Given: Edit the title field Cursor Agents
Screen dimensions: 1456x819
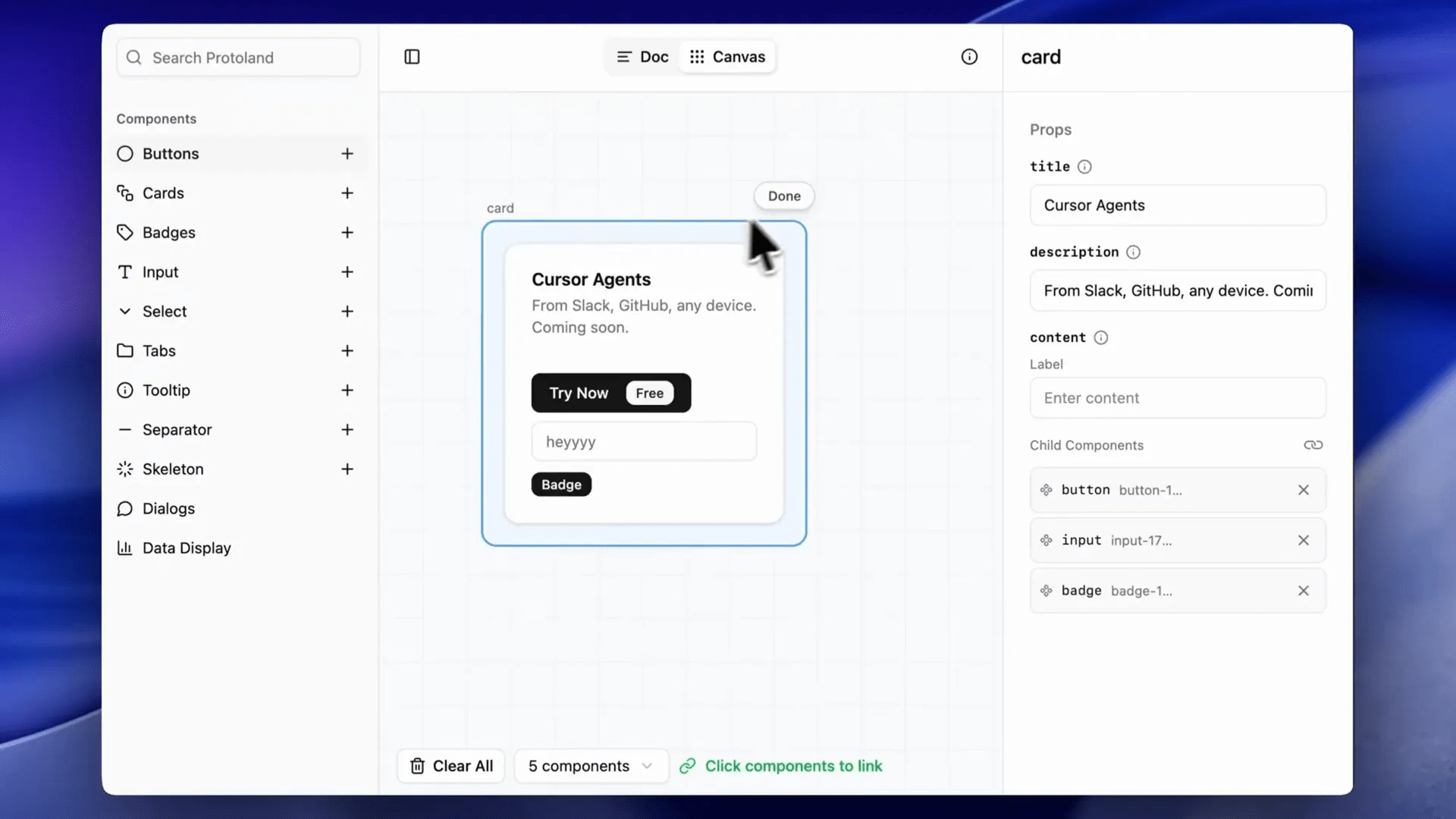Looking at the screenshot, I should click(x=1178, y=206).
